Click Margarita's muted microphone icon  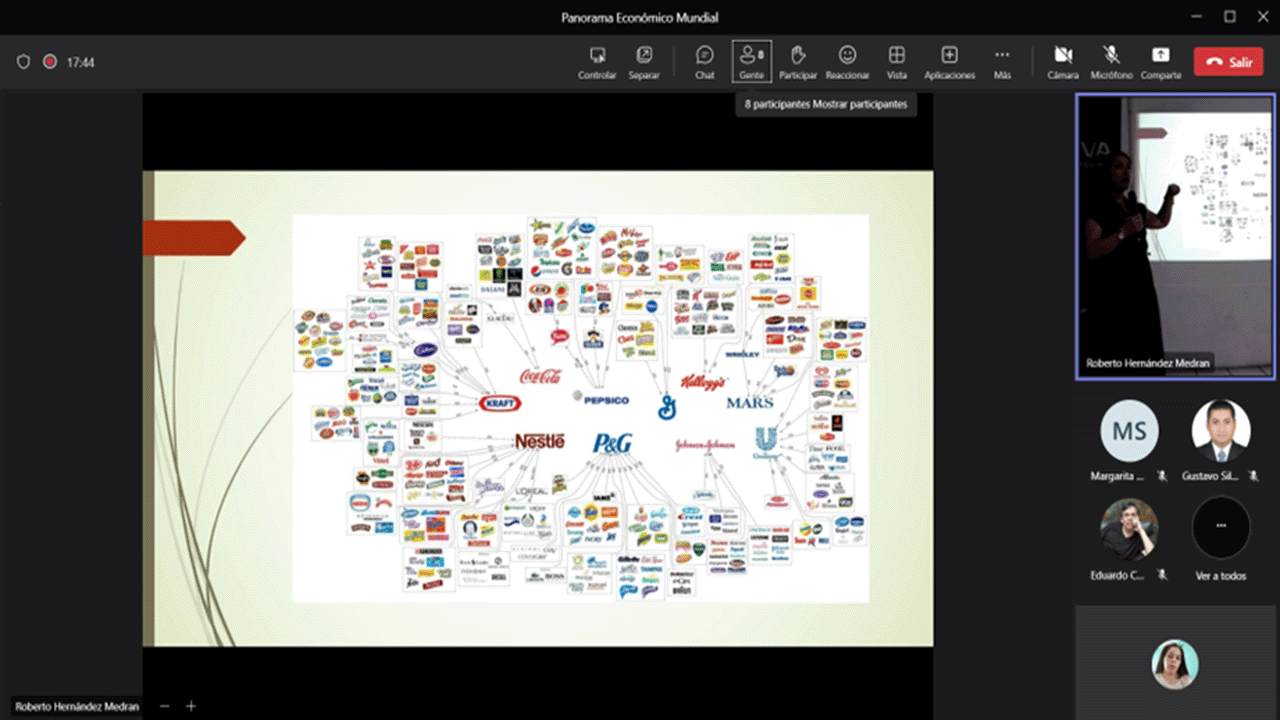pyautogui.click(x=1161, y=477)
